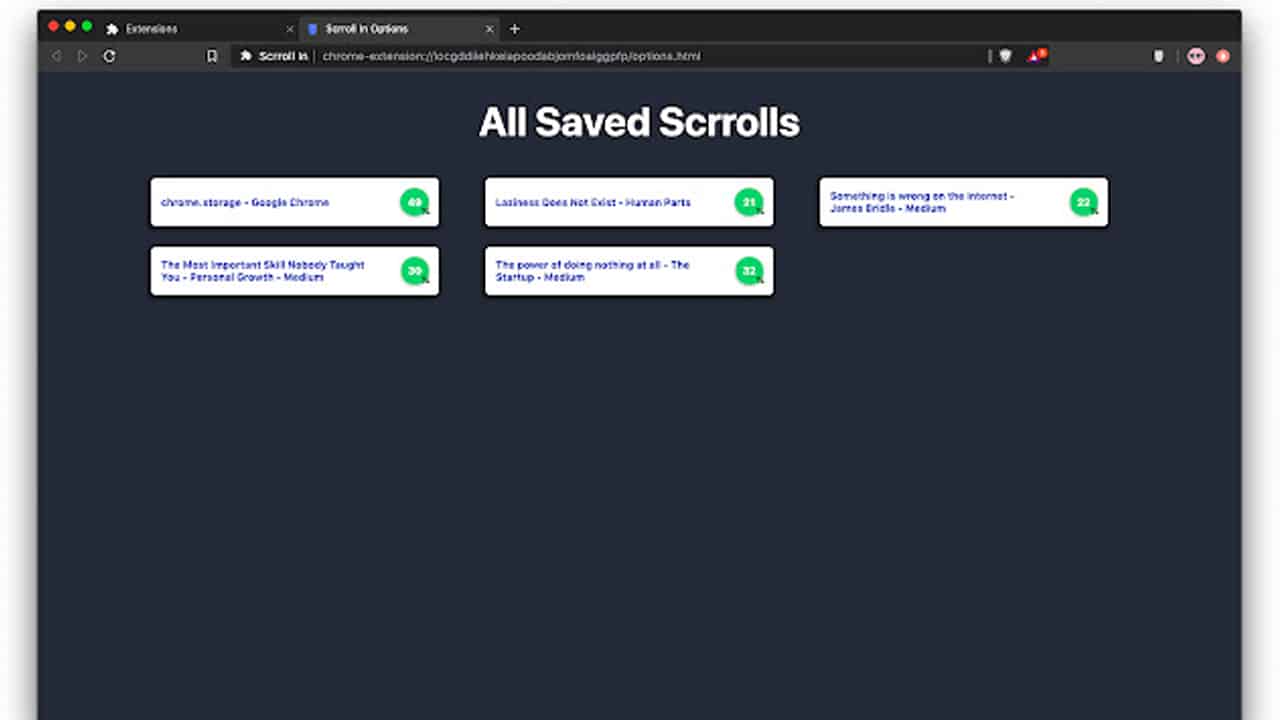Open Laziness Does Not Exist link
This screenshot has height=720, width=1280.
coord(593,202)
